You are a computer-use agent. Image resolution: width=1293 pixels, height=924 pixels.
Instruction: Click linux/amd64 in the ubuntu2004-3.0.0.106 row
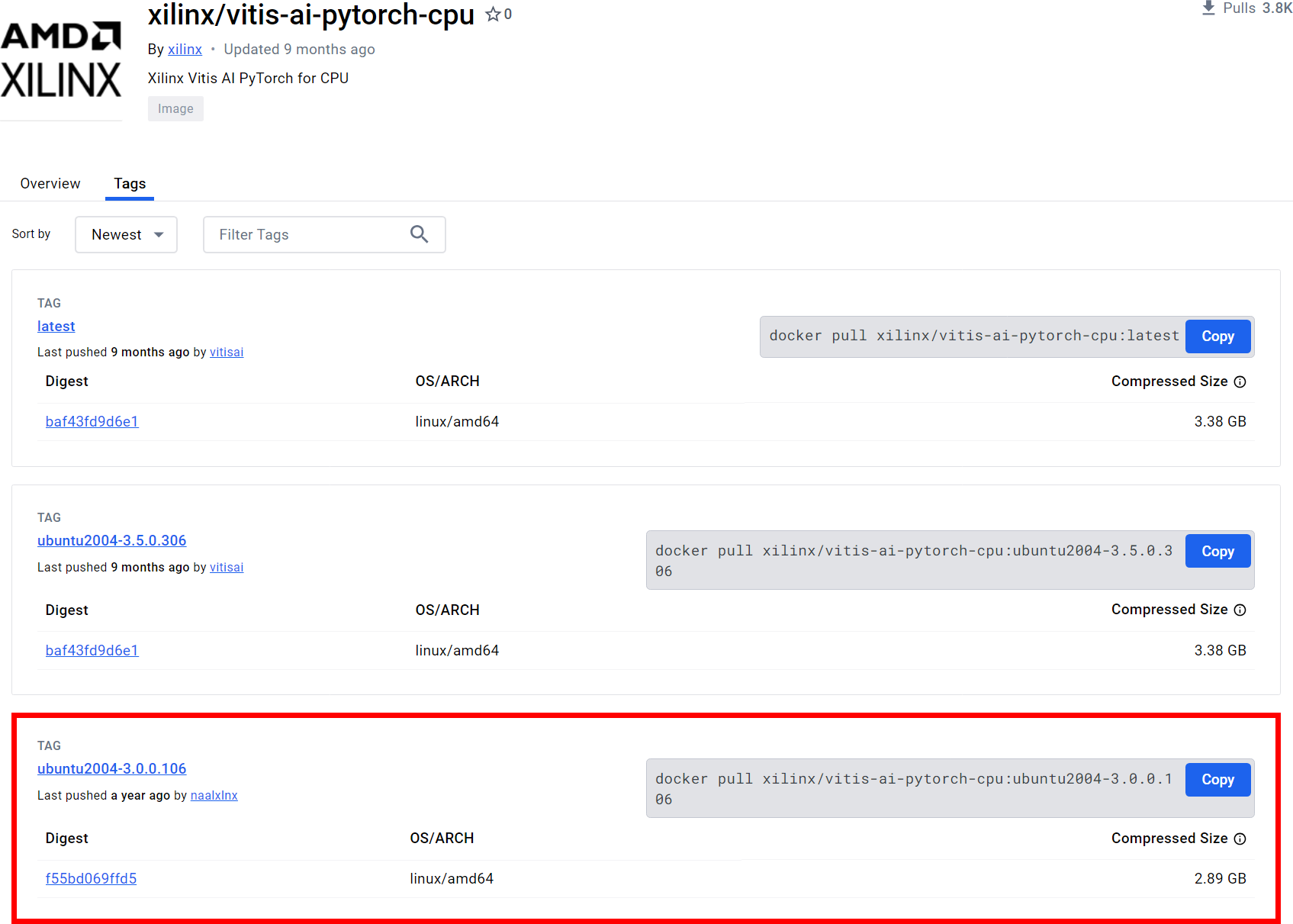coord(452,878)
